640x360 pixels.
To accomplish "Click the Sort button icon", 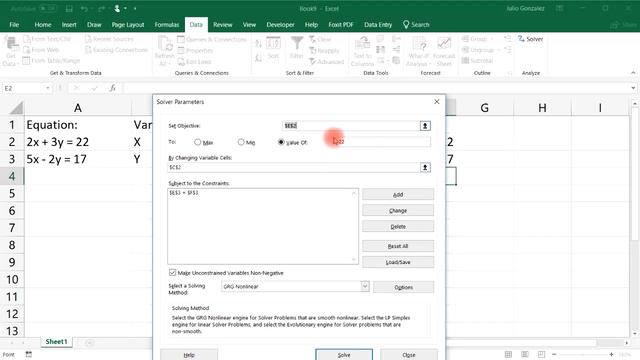I will click(x=273, y=43).
